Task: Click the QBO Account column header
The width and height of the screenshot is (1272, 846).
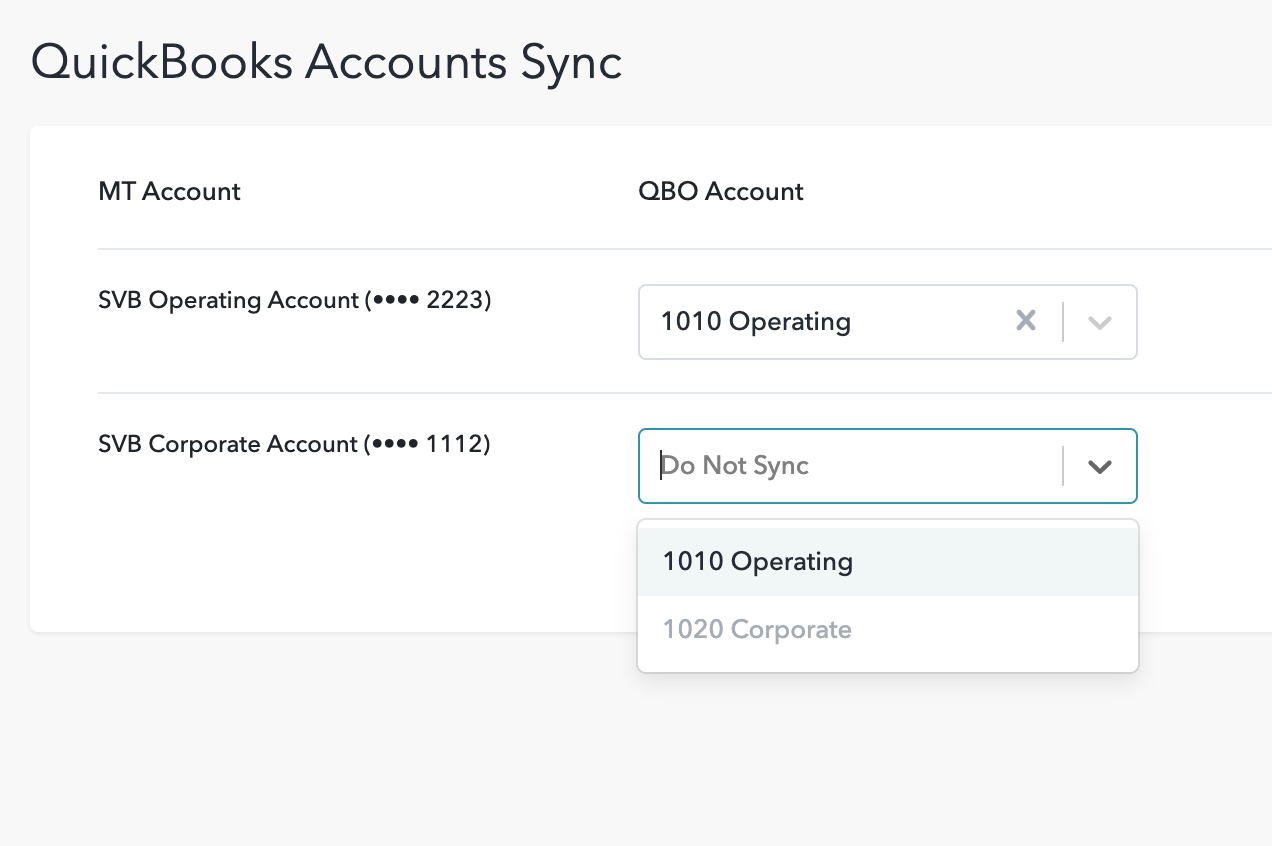Action: pos(720,191)
